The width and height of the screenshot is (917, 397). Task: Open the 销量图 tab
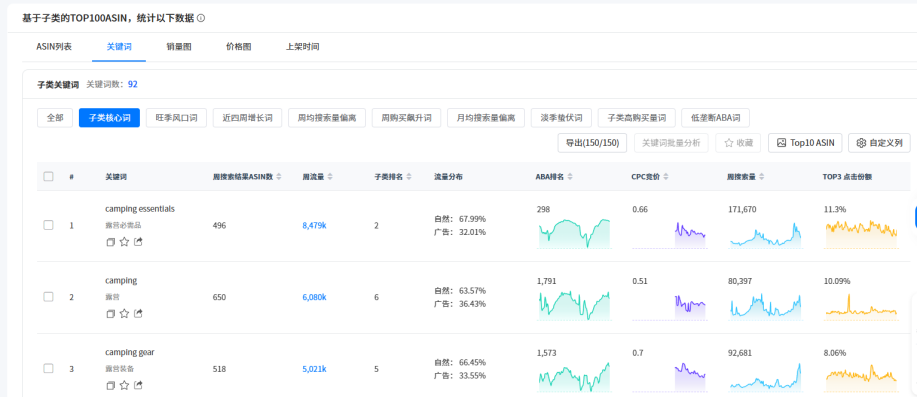(x=178, y=47)
